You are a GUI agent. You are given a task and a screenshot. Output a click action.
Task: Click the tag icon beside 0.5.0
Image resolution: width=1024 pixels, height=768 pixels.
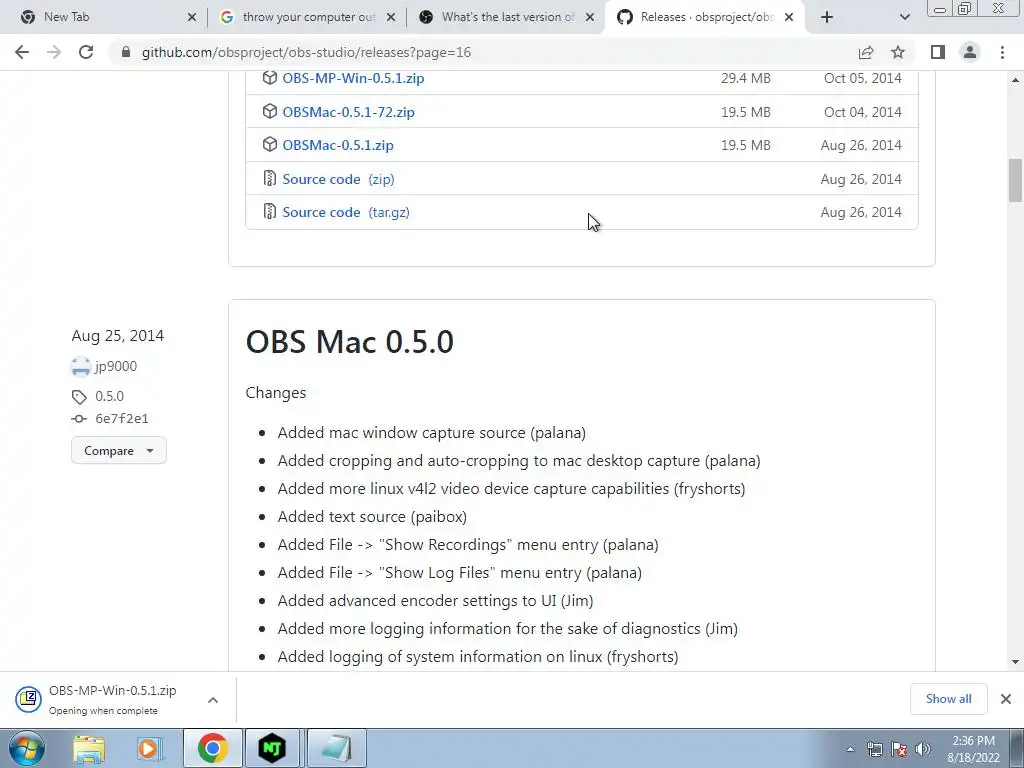pyautogui.click(x=79, y=397)
